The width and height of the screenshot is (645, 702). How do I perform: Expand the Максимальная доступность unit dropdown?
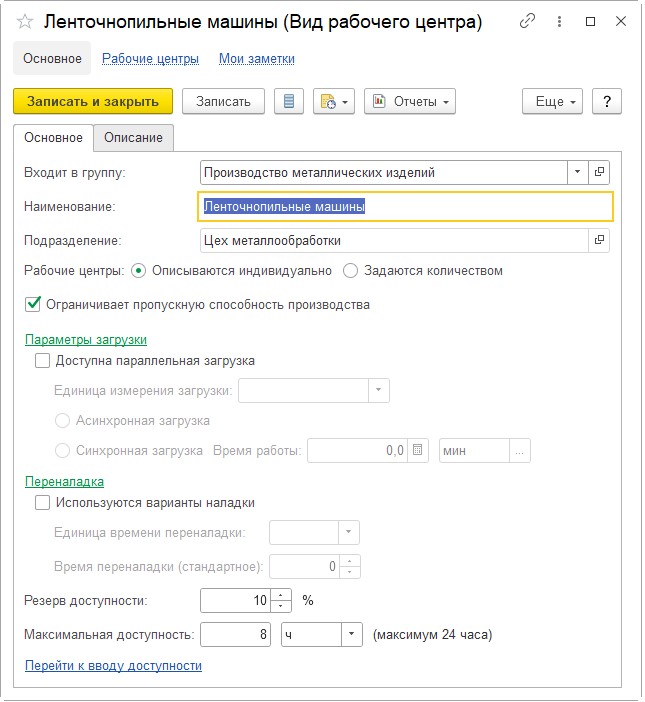[352, 634]
